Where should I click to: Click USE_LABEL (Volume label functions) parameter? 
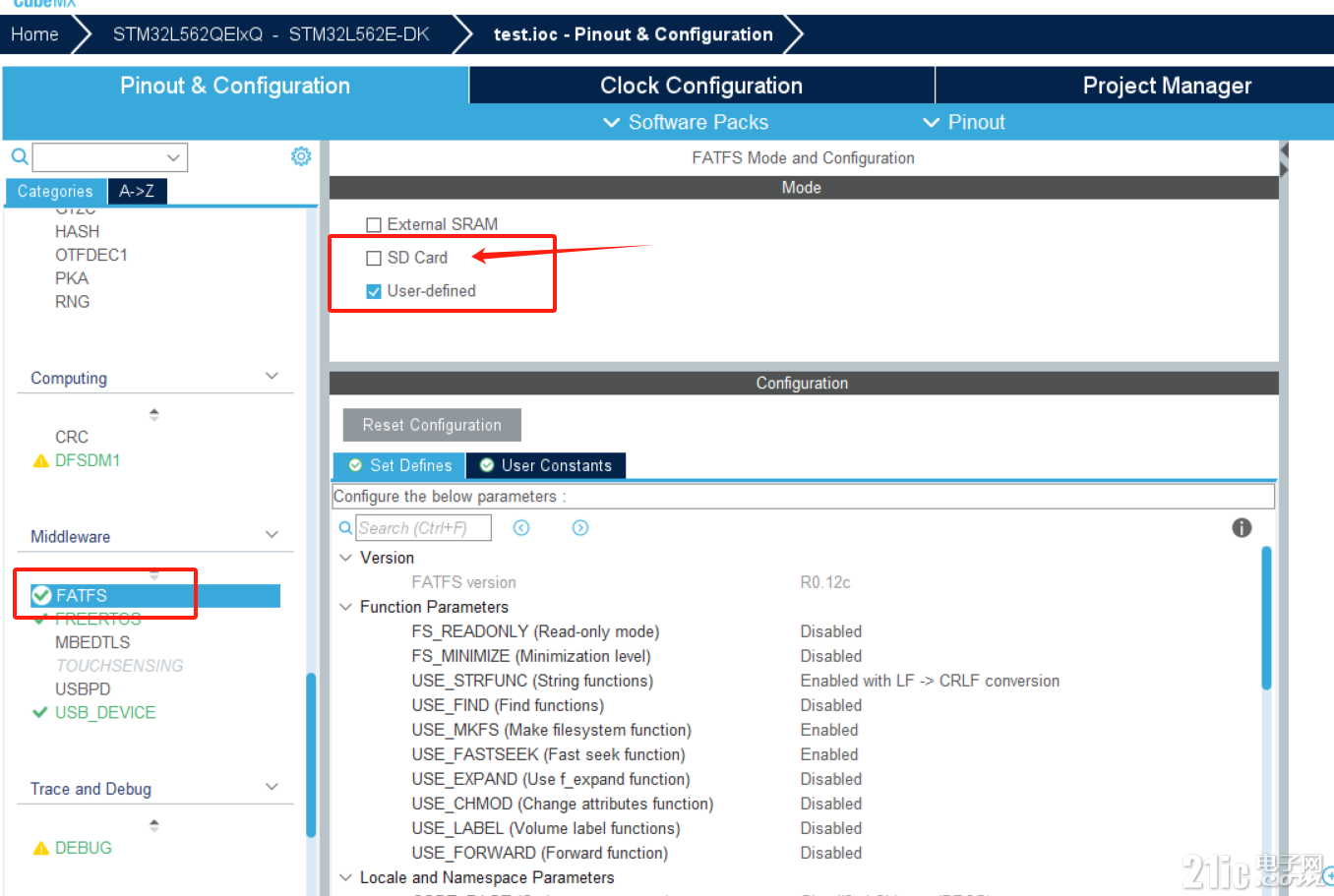[x=546, y=828]
